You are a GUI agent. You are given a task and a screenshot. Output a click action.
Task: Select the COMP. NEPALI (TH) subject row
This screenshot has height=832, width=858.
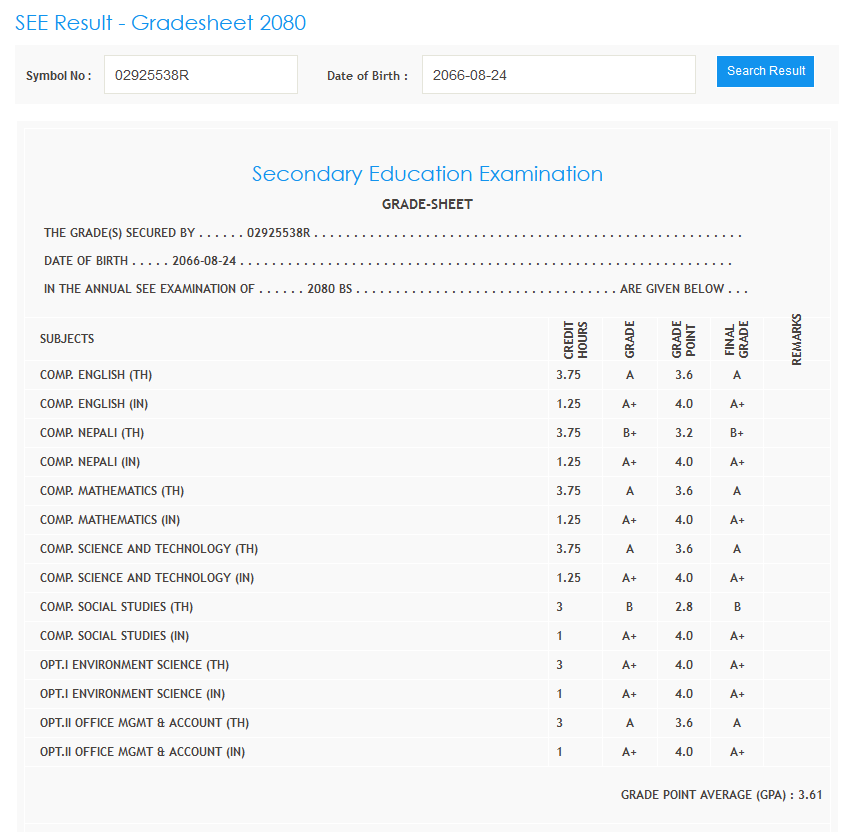pyautogui.click(x=92, y=433)
